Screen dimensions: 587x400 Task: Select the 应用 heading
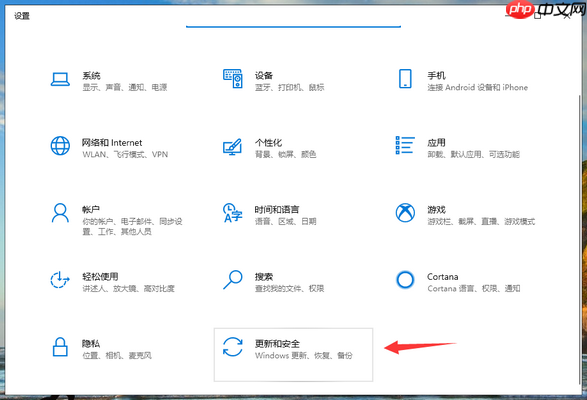click(x=437, y=143)
